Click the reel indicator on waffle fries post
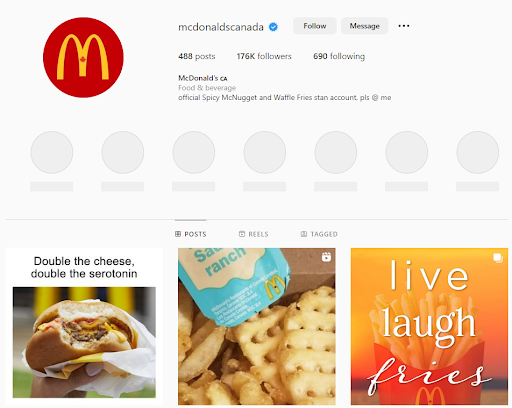Screen dimensions: 512x408 tap(326, 257)
